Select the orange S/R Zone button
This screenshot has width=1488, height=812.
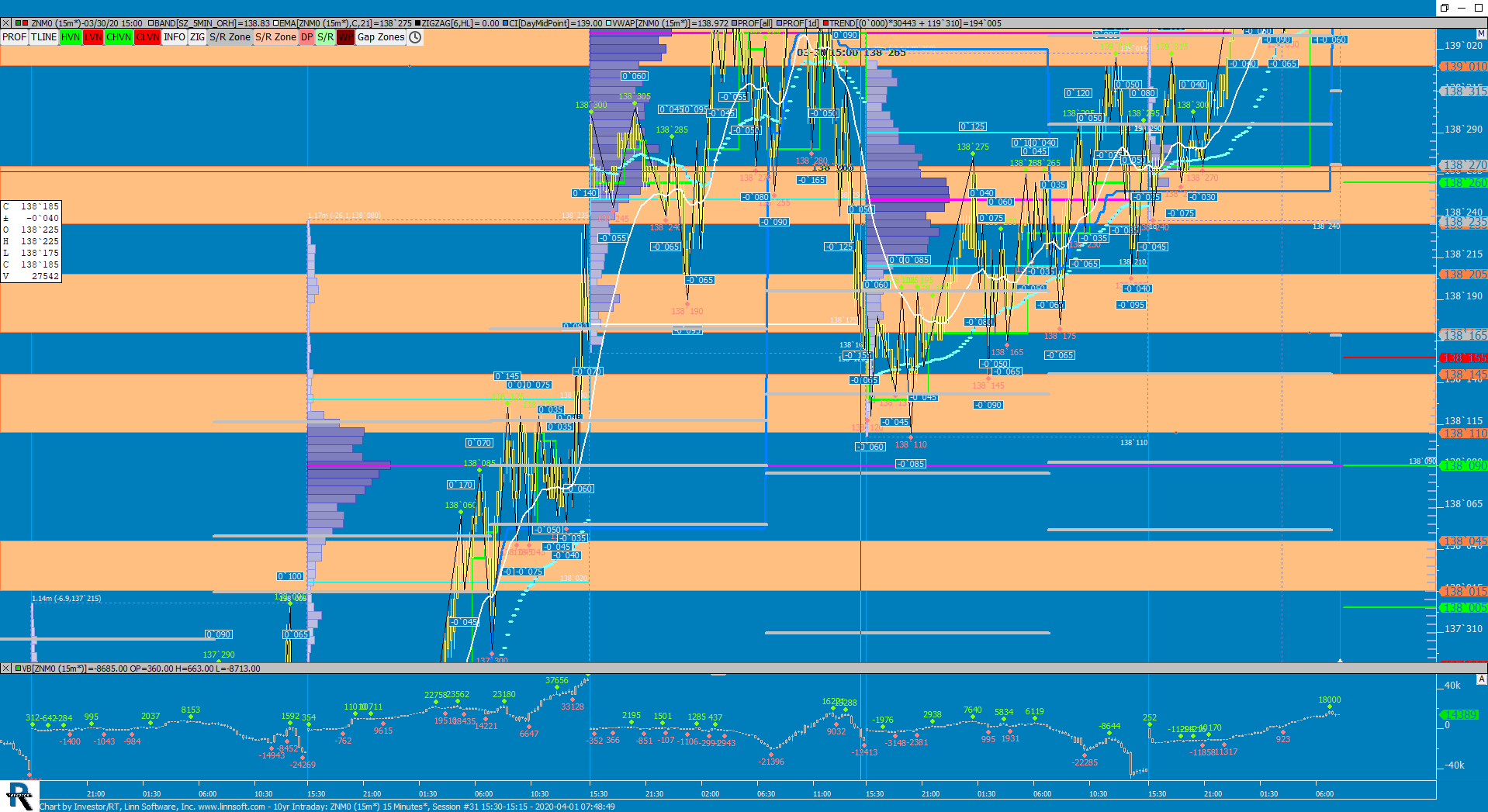(275, 37)
